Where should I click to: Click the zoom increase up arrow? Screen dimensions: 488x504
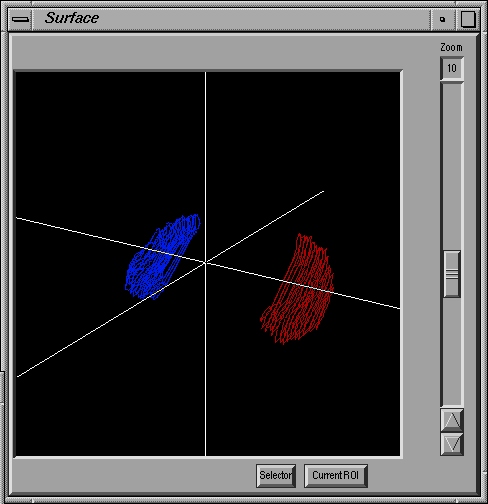(x=452, y=420)
